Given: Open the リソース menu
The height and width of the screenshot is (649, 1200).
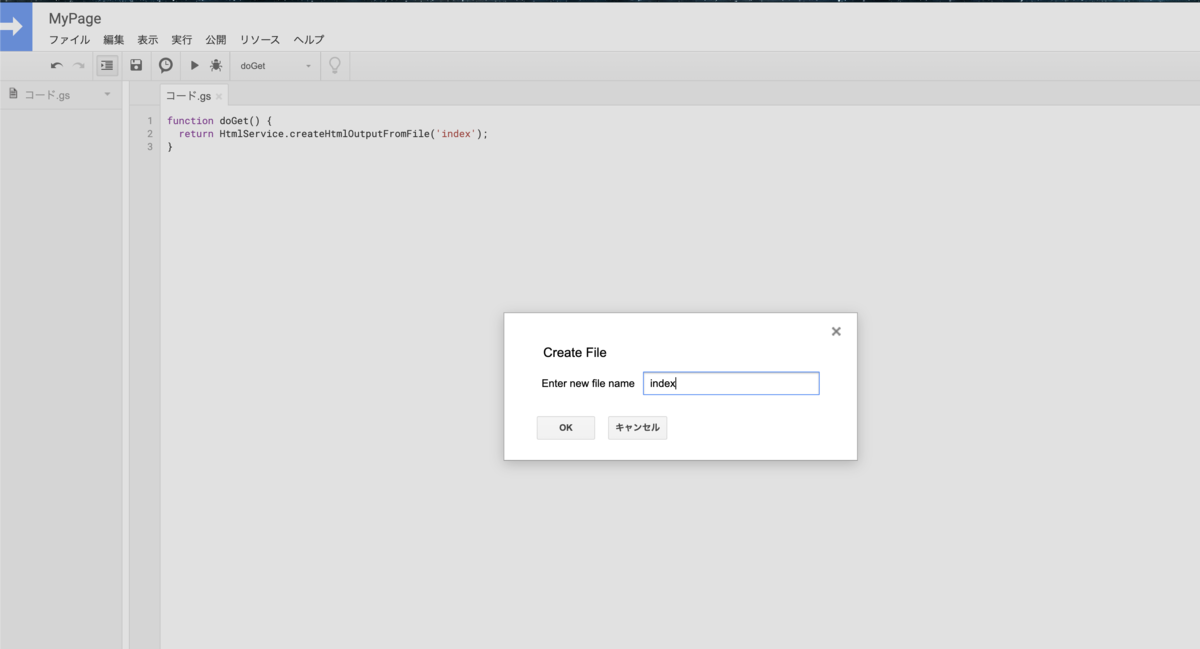Looking at the screenshot, I should [x=260, y=40].
